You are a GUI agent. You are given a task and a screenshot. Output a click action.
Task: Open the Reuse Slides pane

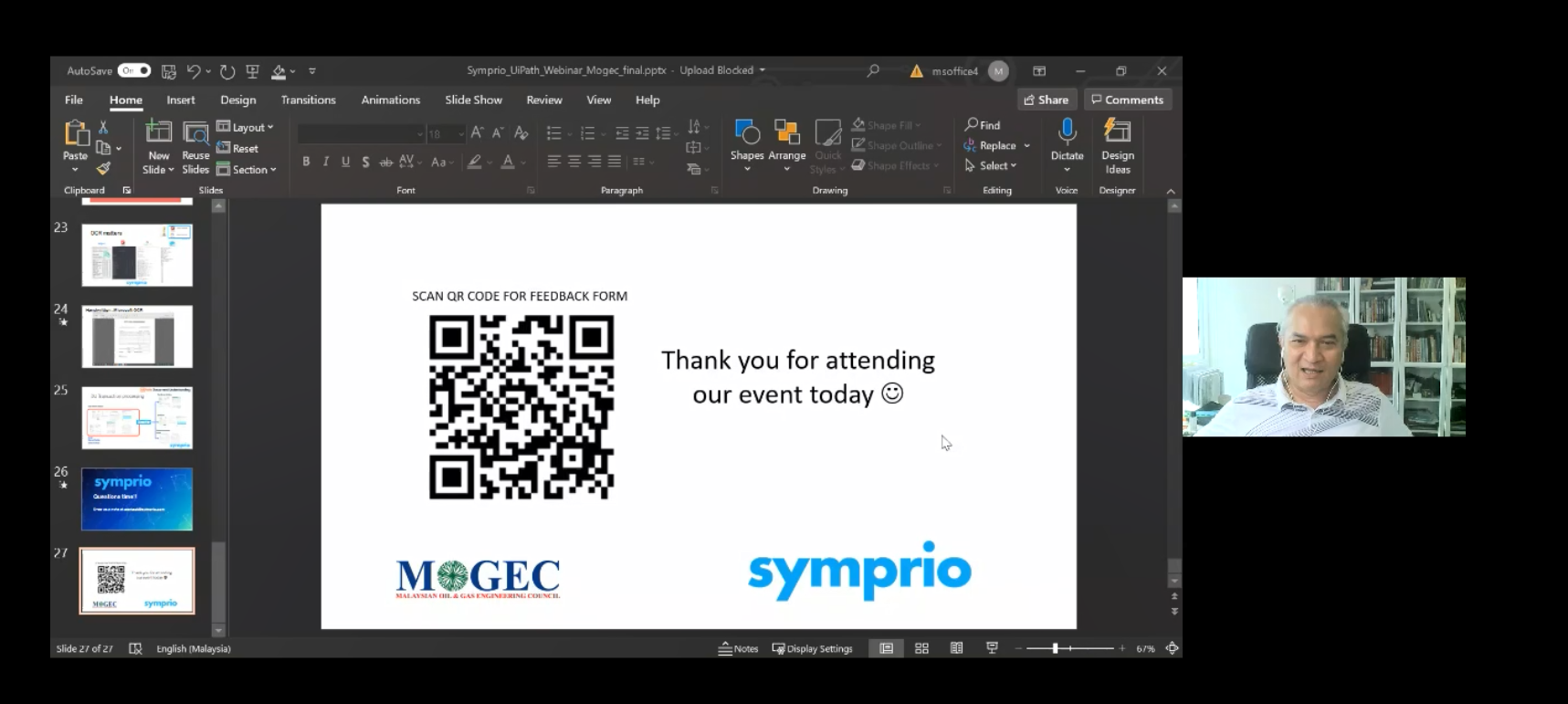coord(195,147)
